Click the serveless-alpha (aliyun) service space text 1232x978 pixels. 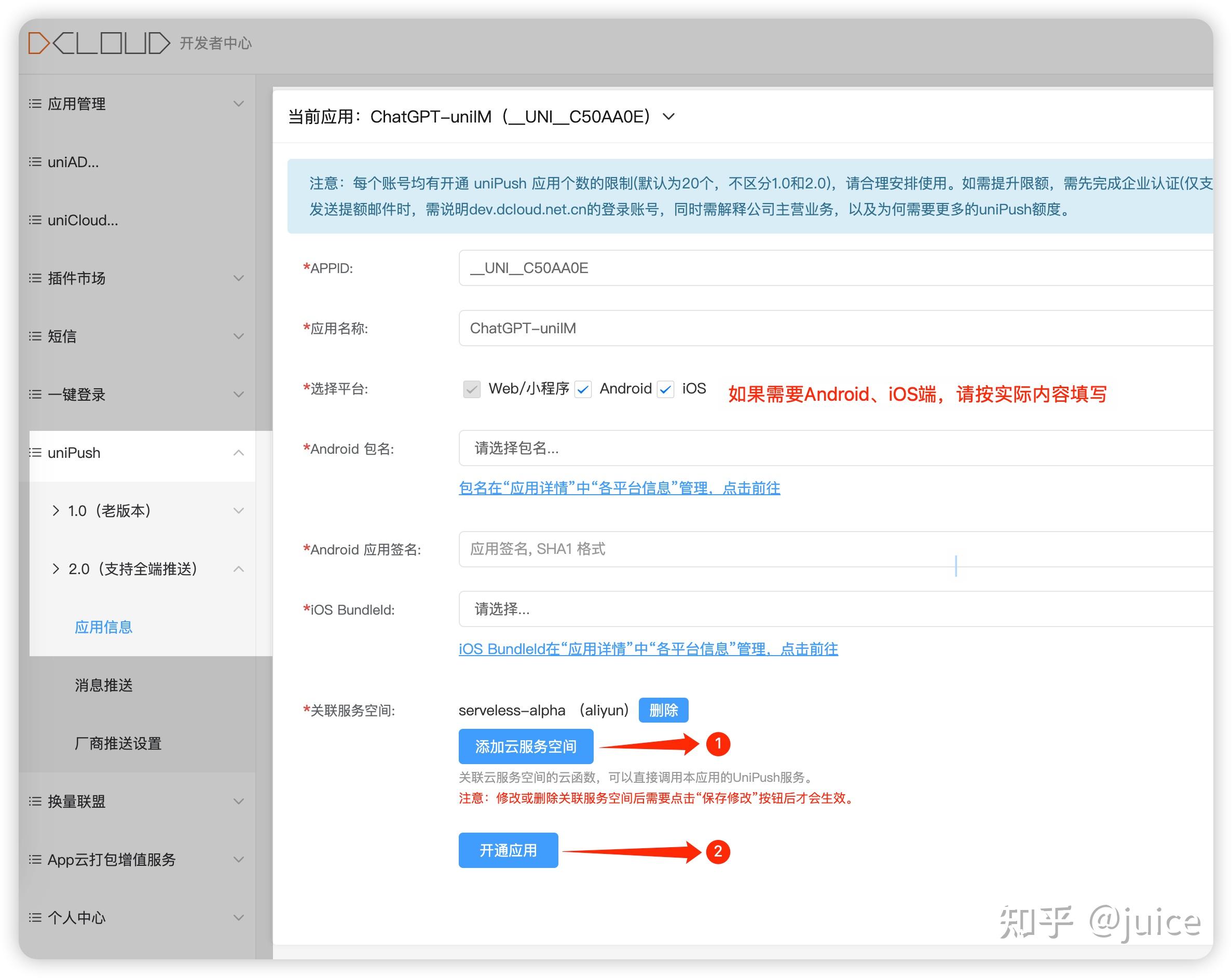pos(543,711)
